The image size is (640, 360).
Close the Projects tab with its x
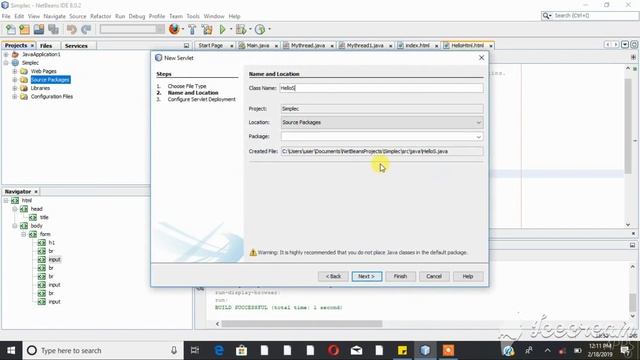[x=32, y=46]
